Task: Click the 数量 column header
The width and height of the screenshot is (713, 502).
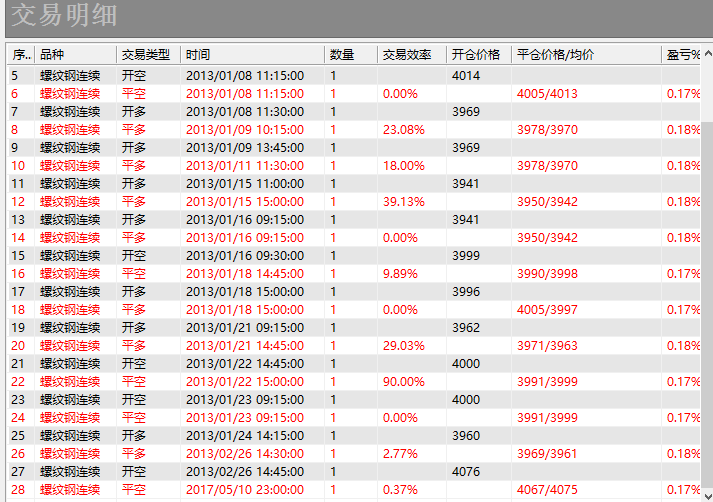Action: pyautogui.click(x=351, y=55)
